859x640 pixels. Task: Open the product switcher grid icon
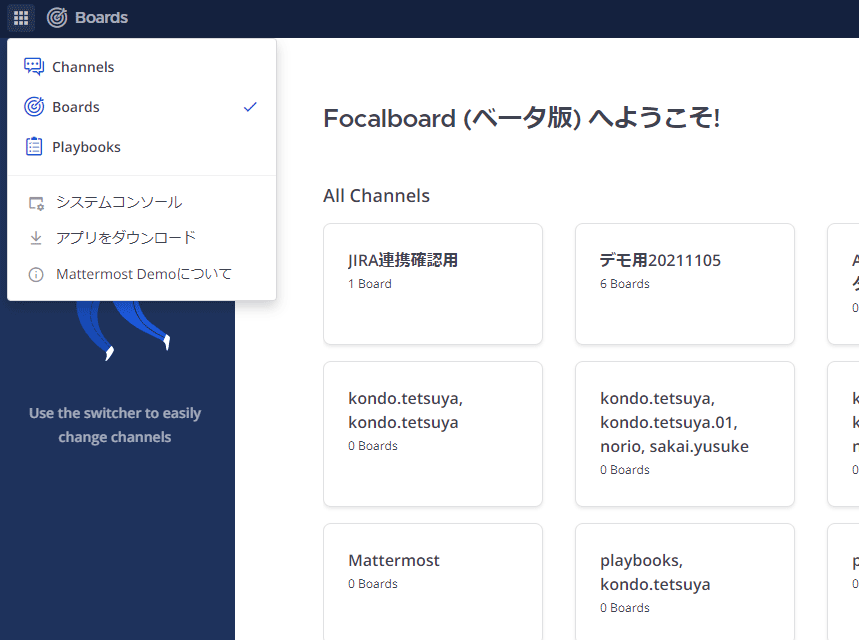point(21,18)
